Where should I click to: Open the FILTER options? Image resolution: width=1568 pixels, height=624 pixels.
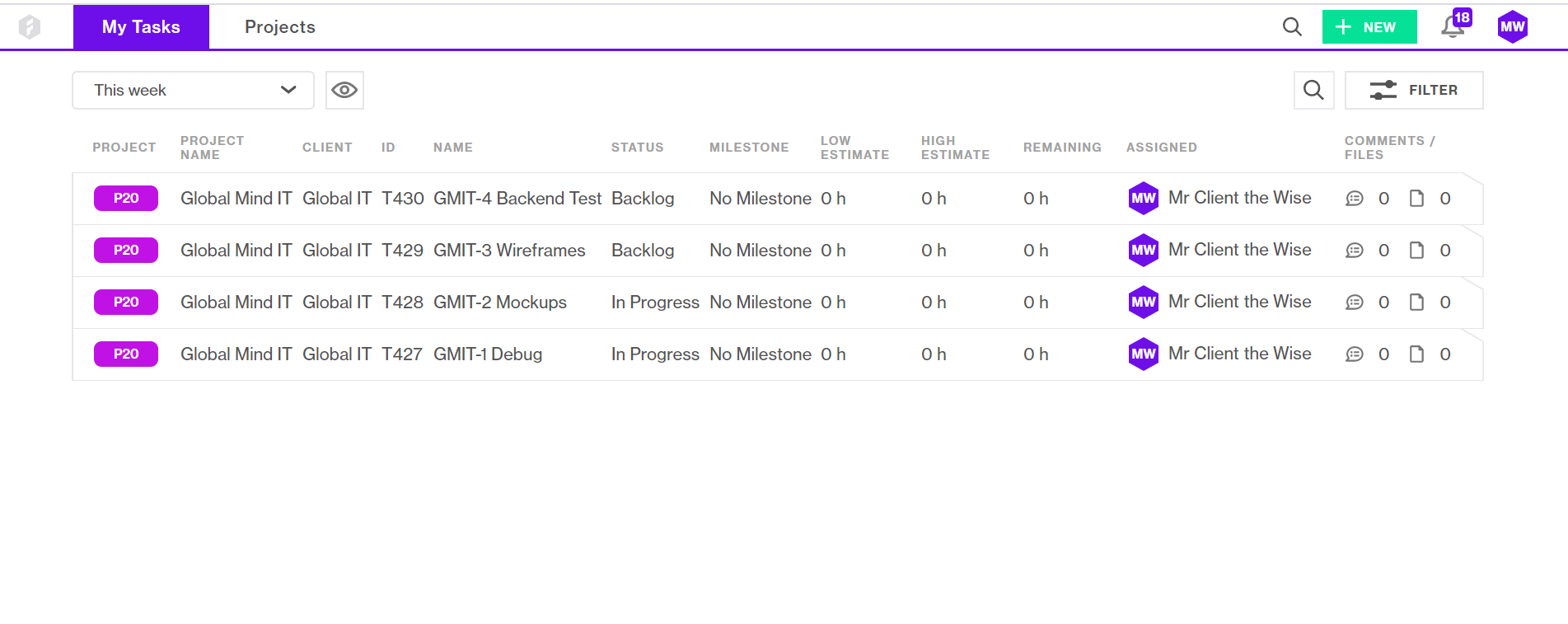point(1414,90)
